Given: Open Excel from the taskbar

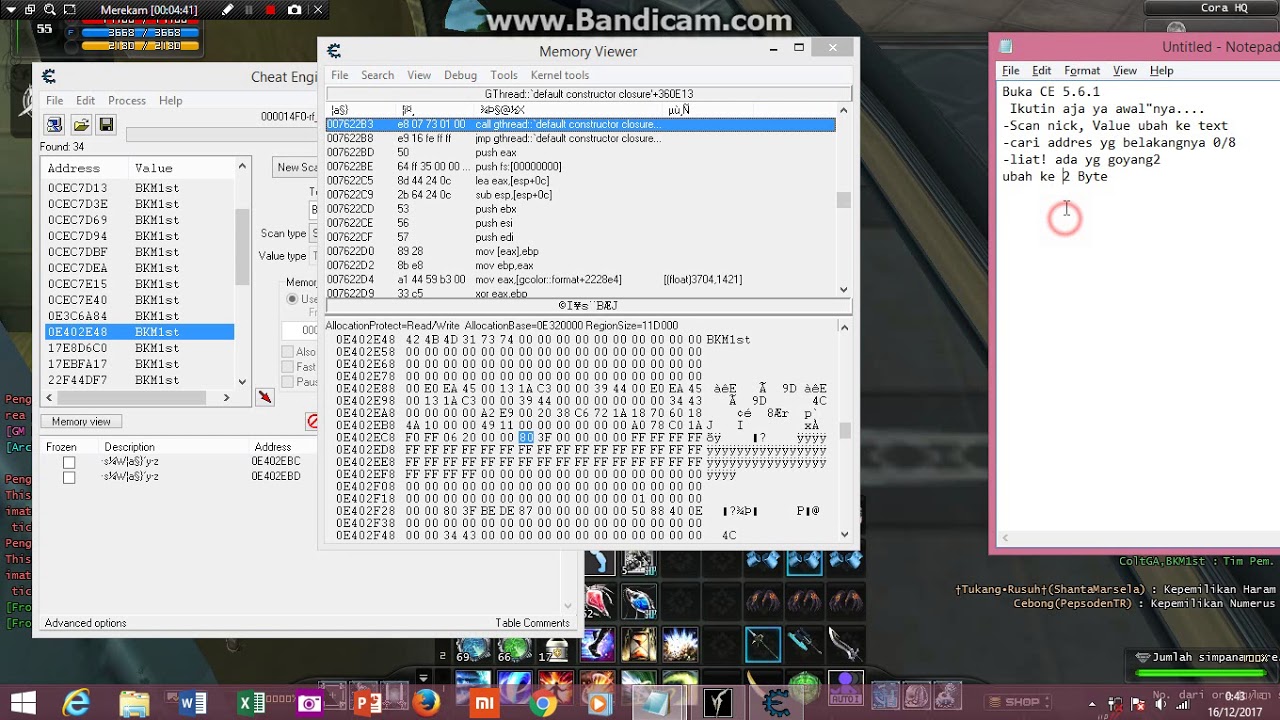Looking at the screenshot, I should 250,703.
